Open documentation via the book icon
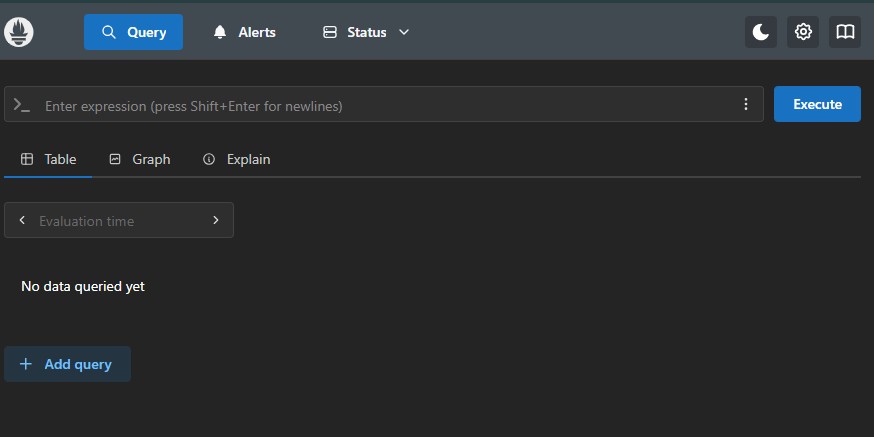 pos(845,32)
